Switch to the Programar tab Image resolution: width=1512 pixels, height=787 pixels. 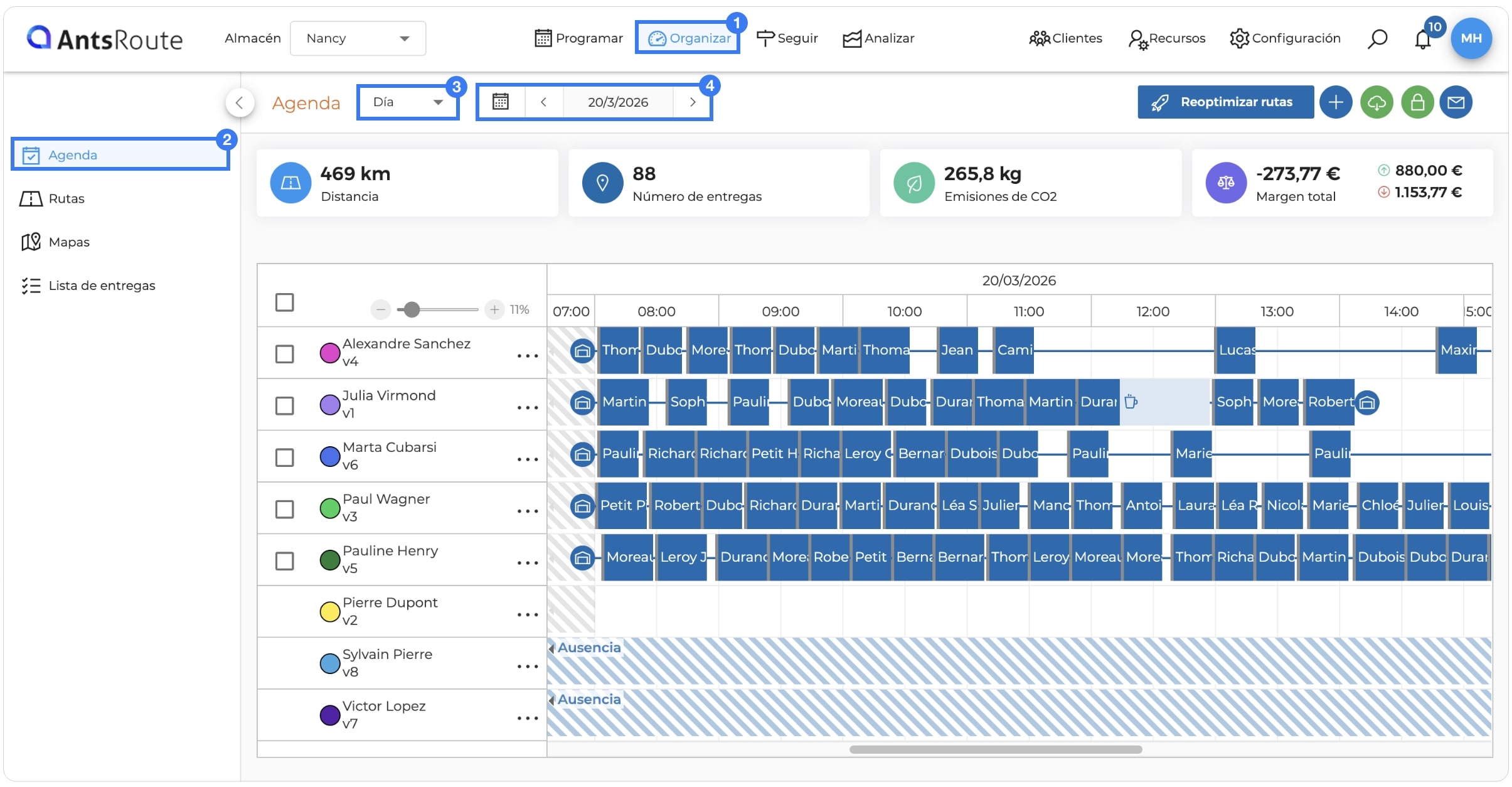tap(578, 38)
